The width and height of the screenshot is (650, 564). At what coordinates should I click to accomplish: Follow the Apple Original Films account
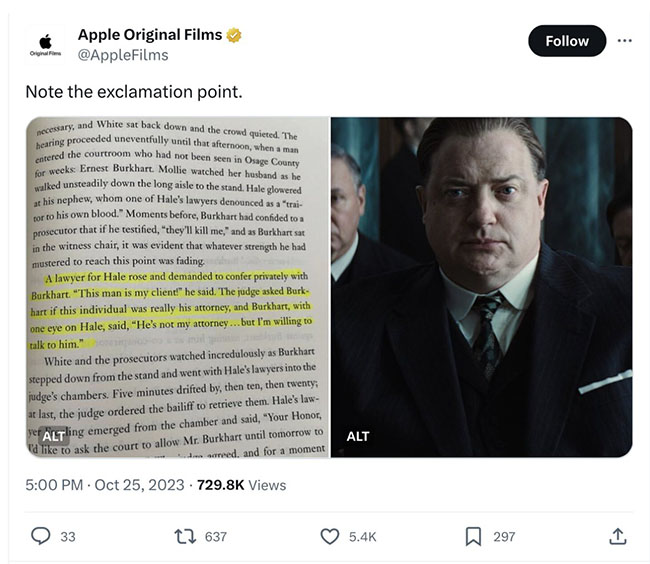(567, 41)
